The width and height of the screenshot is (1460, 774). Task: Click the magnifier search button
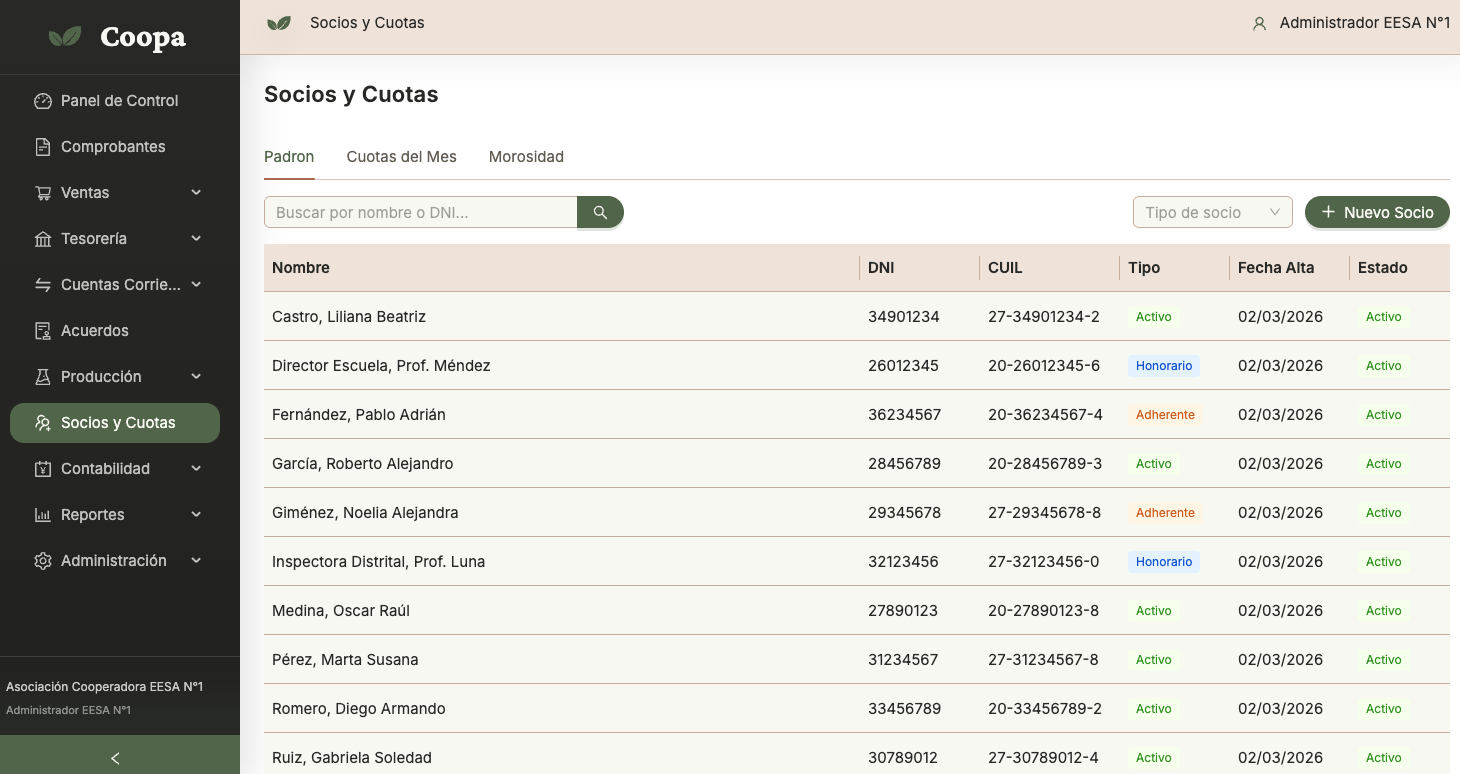point(600,212)
